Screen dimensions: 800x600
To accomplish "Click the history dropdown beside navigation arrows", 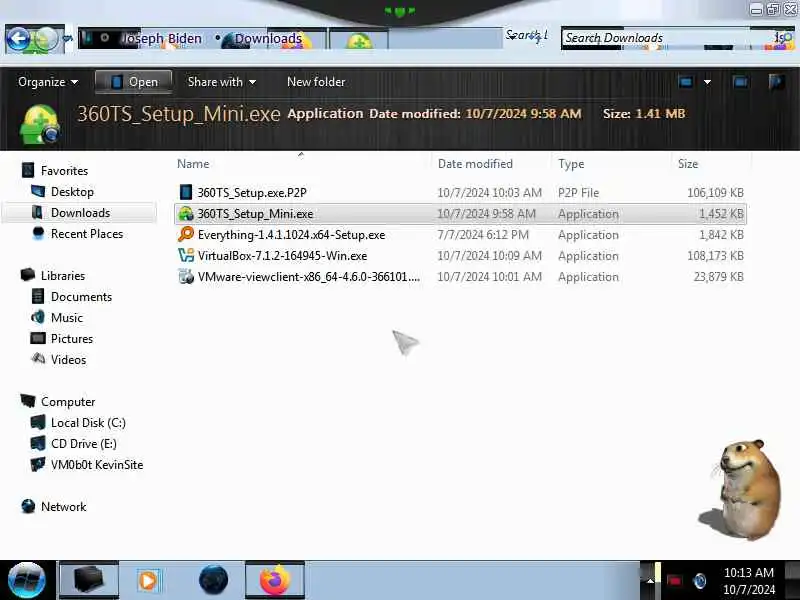I will [x=67, y=38].
